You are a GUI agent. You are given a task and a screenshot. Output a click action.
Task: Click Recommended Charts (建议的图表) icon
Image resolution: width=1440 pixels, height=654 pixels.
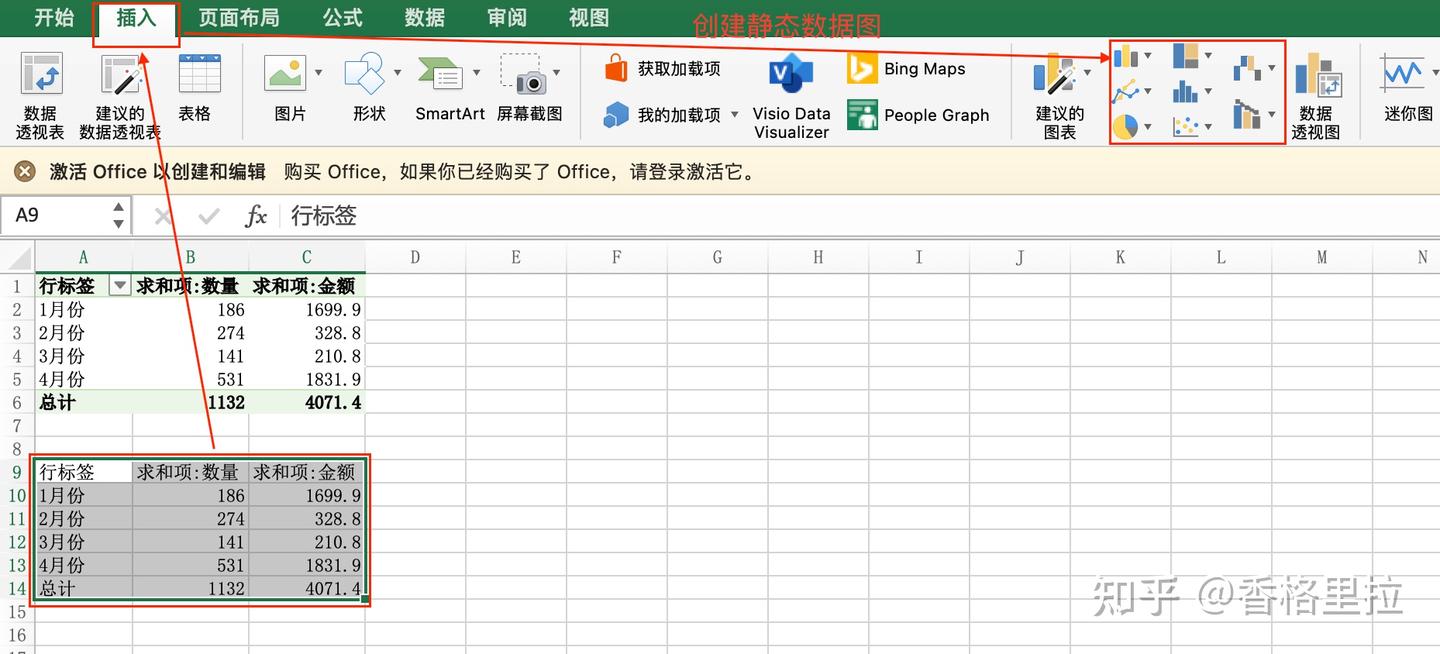pos(1053,75)
